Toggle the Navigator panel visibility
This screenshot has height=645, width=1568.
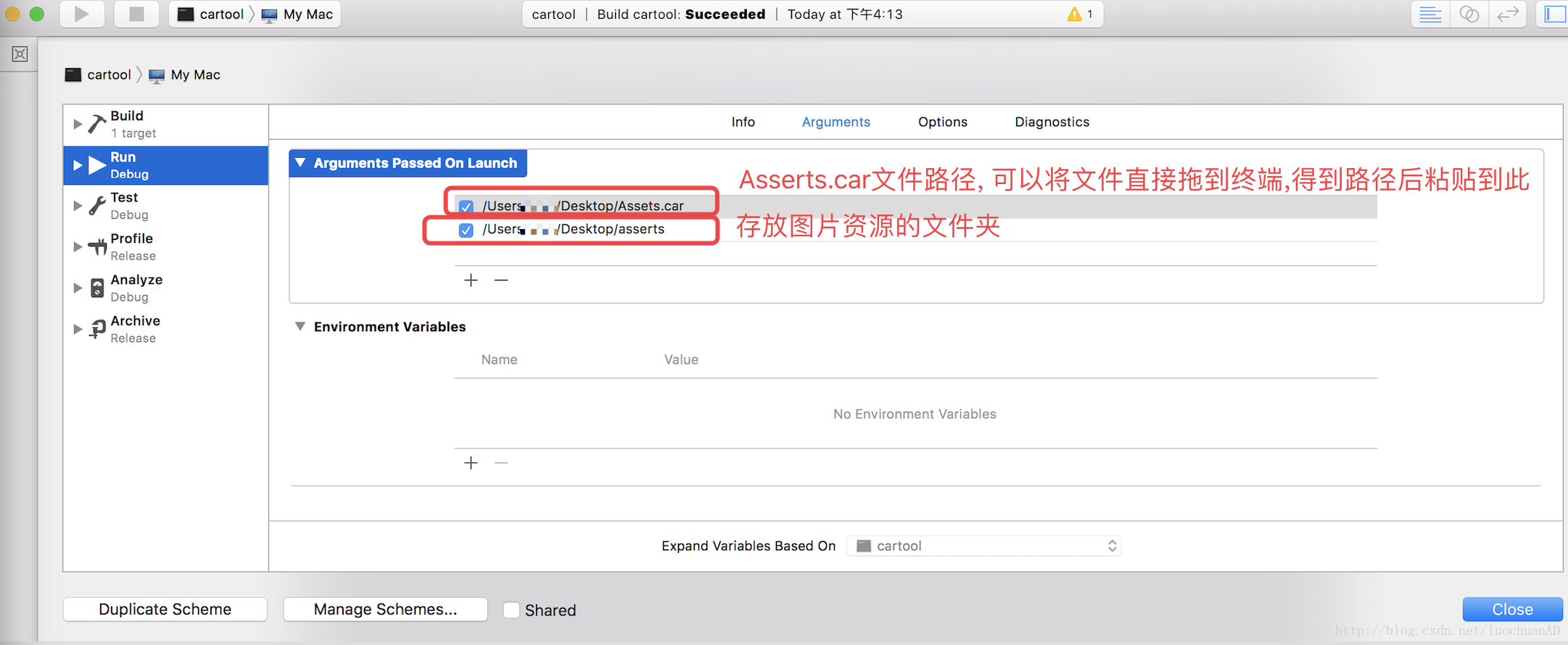1553,14
